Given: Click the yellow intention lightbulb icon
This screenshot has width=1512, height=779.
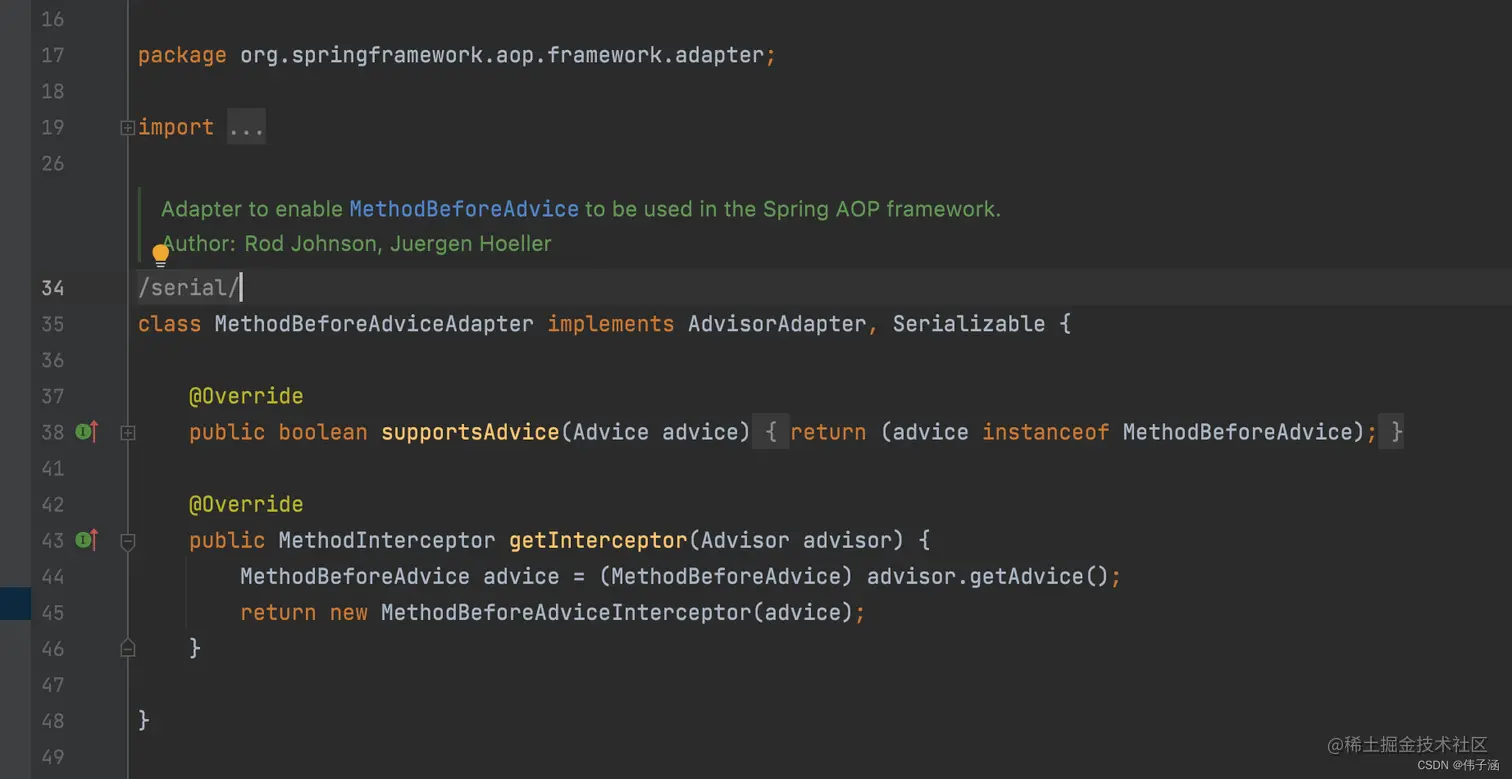Looking at the screenshot, I should 160,255.
